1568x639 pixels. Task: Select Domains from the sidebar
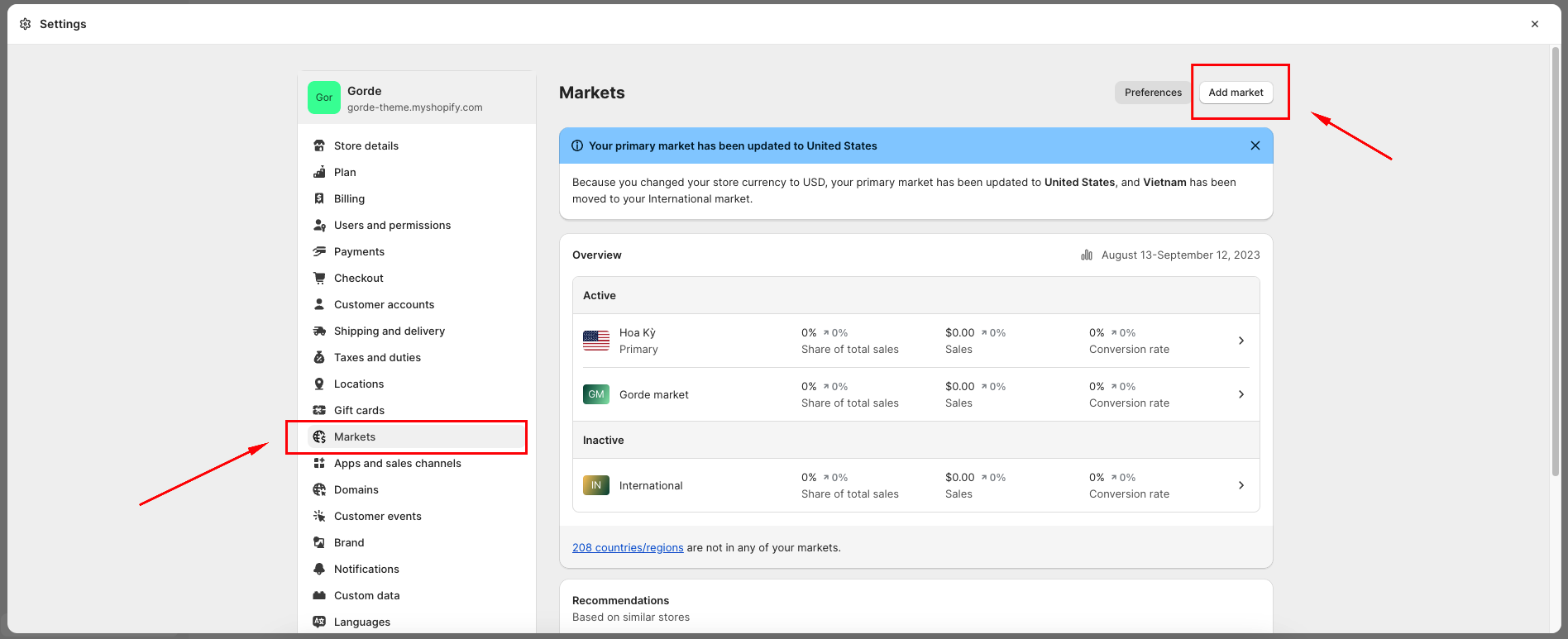pos(356,489)
